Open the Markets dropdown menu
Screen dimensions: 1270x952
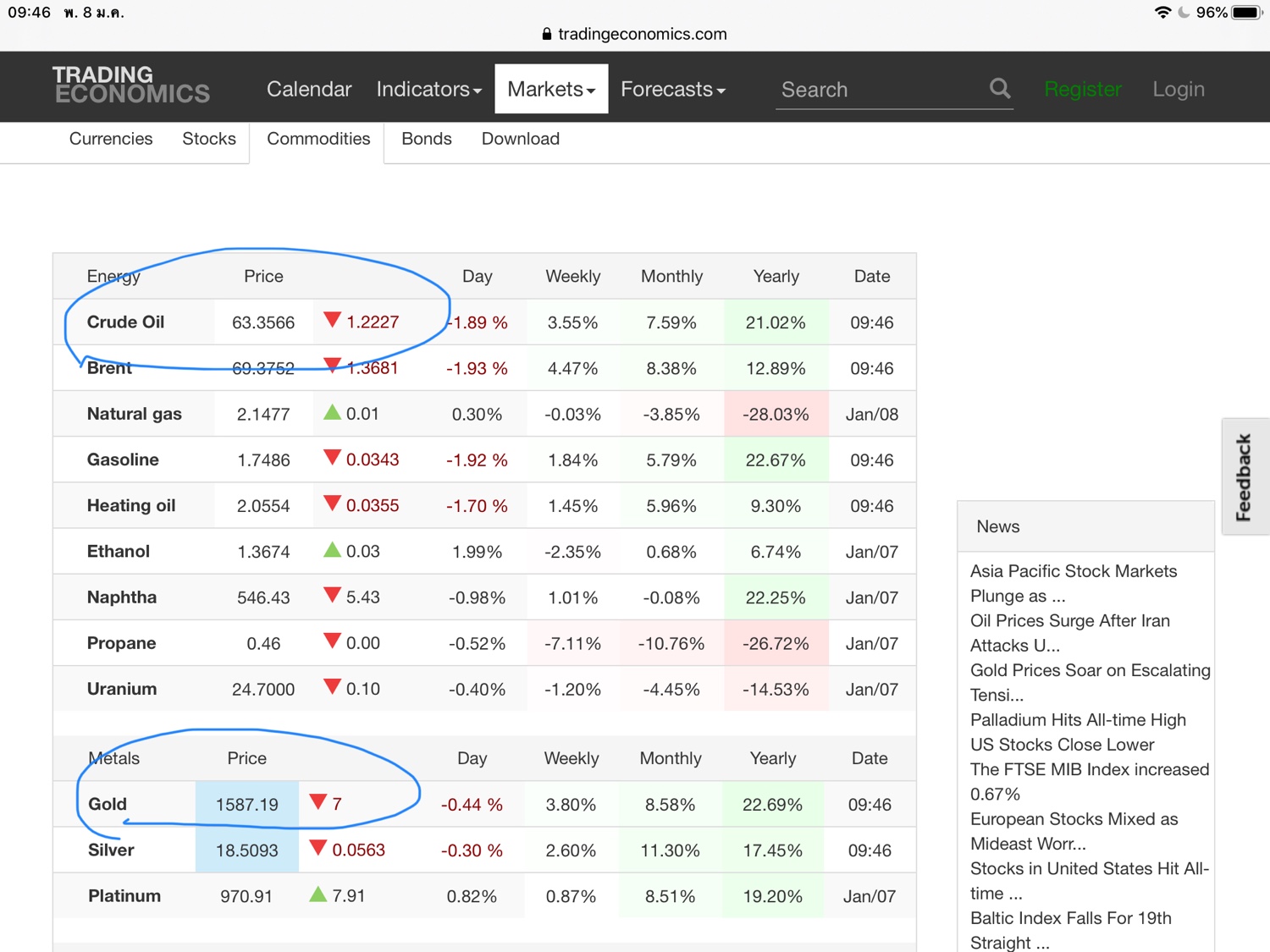point(551,89)
